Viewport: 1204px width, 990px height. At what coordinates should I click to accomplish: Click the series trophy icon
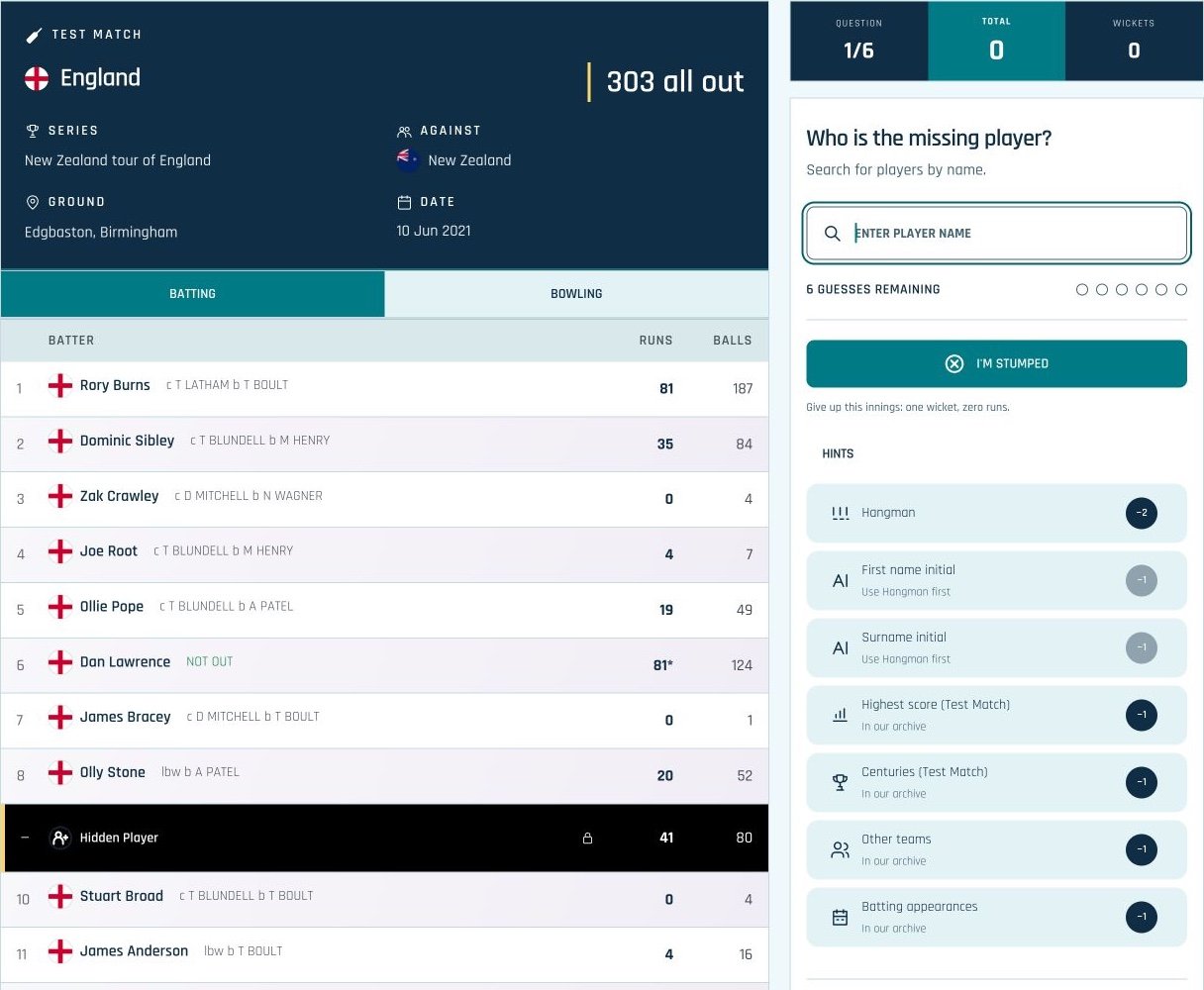coord(32,131)
